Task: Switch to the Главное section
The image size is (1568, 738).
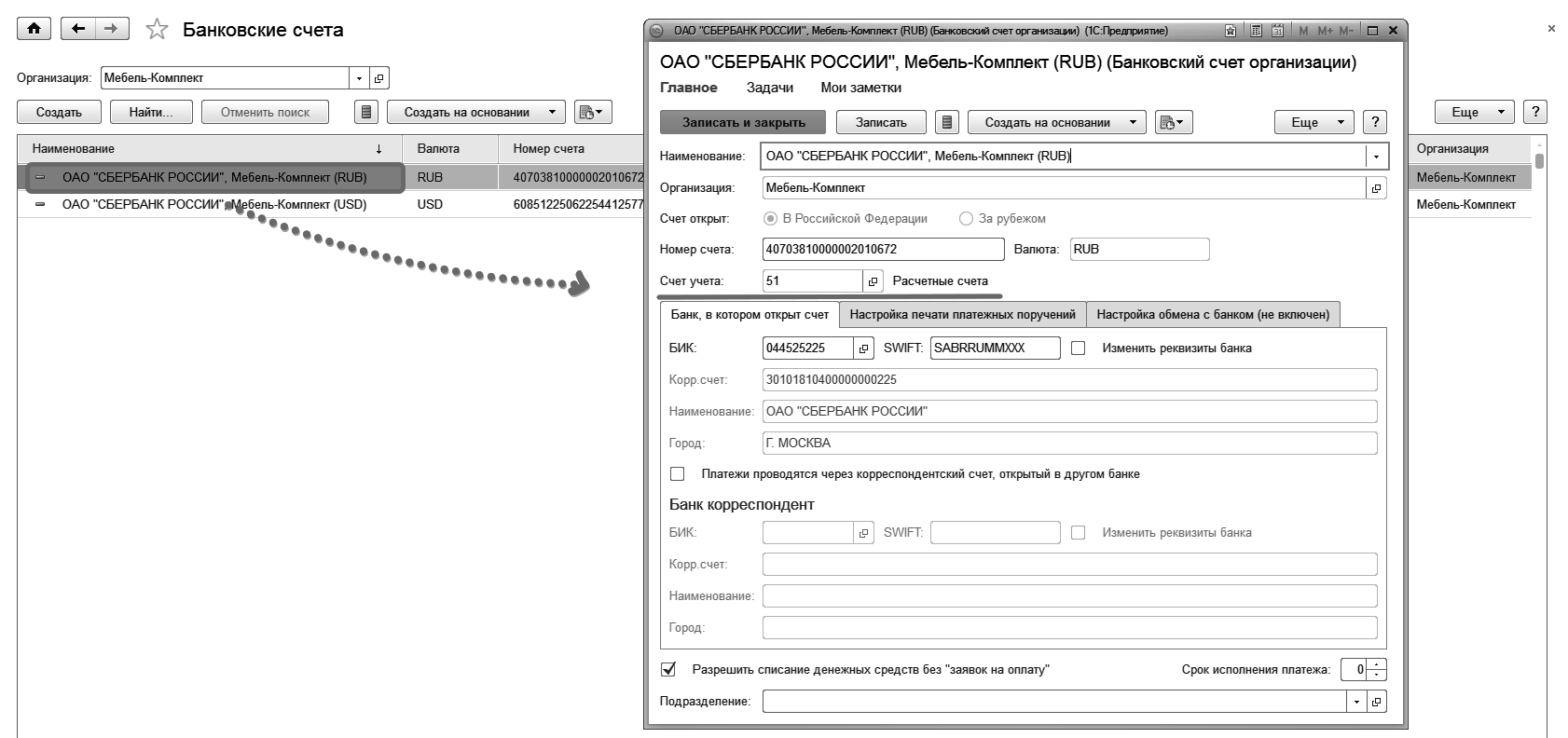Action: click(689, 88)
